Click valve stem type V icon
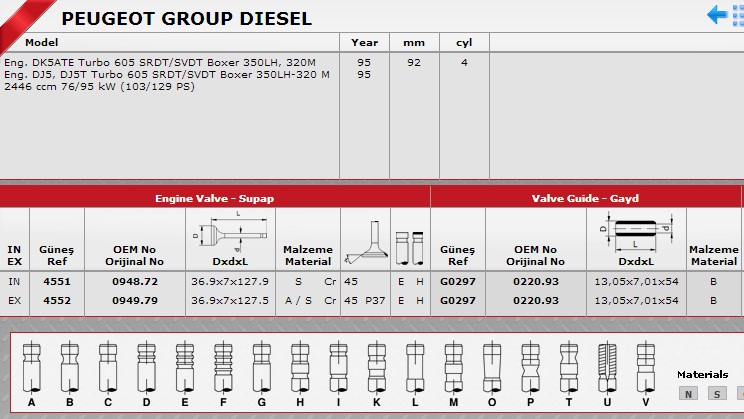 point(645,367)
